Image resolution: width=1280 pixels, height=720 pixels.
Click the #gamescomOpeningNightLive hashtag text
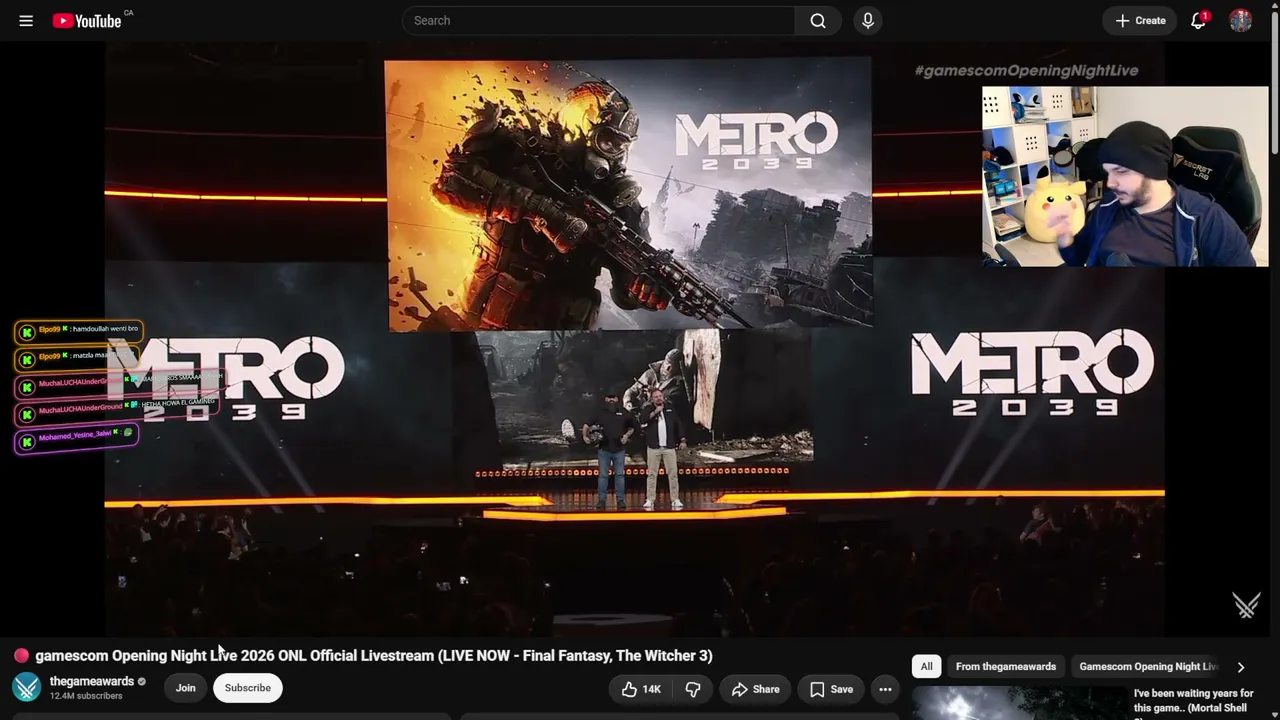1026,70
